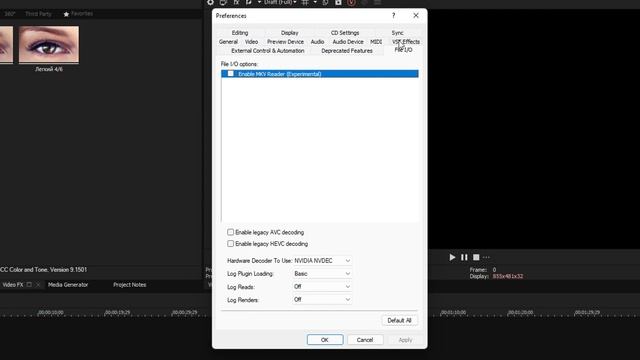Open the Video preferences tab
Image resolution: width=640 pixels, height=360 pixels.
click(251, 42)
